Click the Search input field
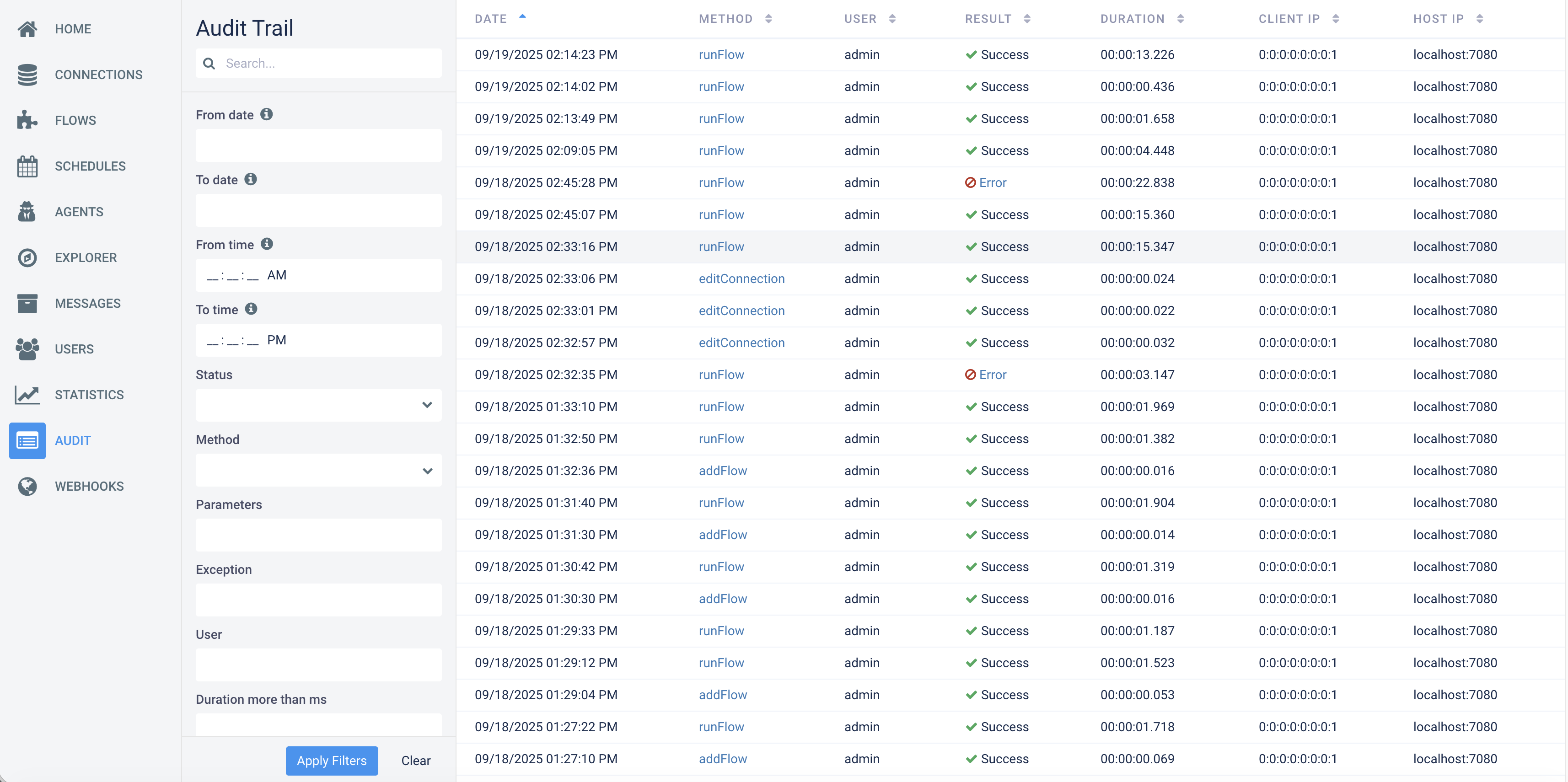The width and height of the screenshot is (1568, 782). point(329,63)
